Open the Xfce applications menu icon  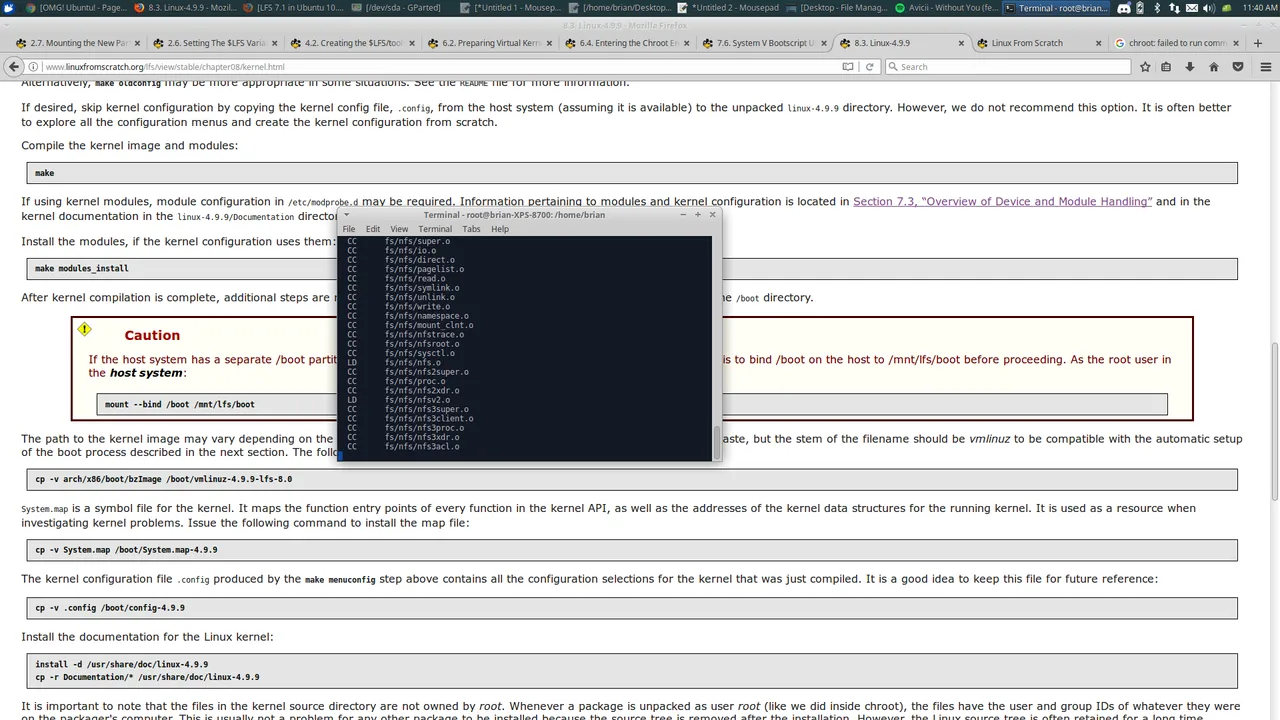[8, 8]
